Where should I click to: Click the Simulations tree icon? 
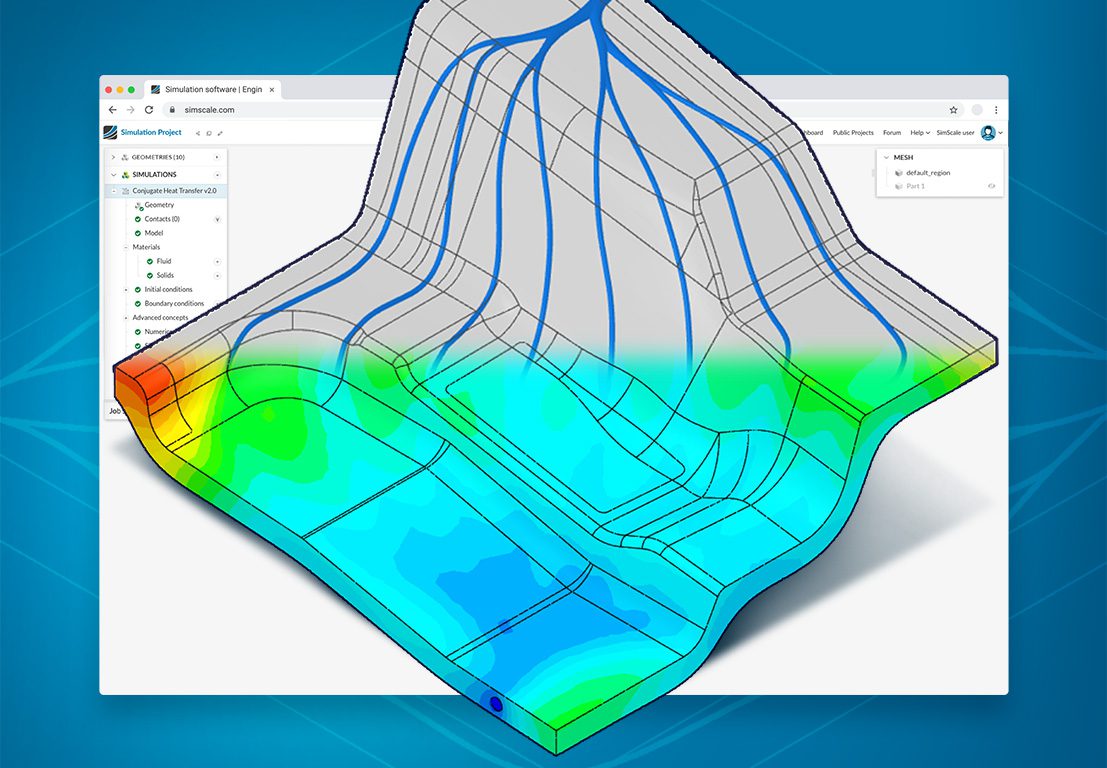(x=125, y=174)
